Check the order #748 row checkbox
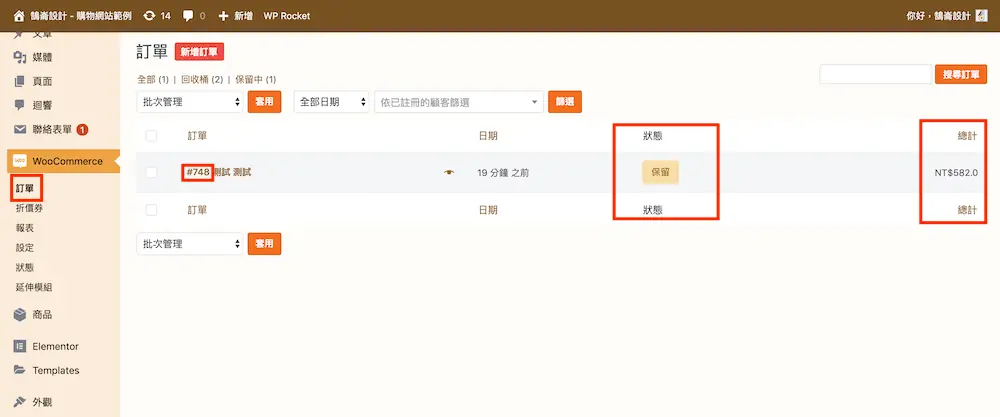The image size is (1000, 417). [x=151, y=172]
